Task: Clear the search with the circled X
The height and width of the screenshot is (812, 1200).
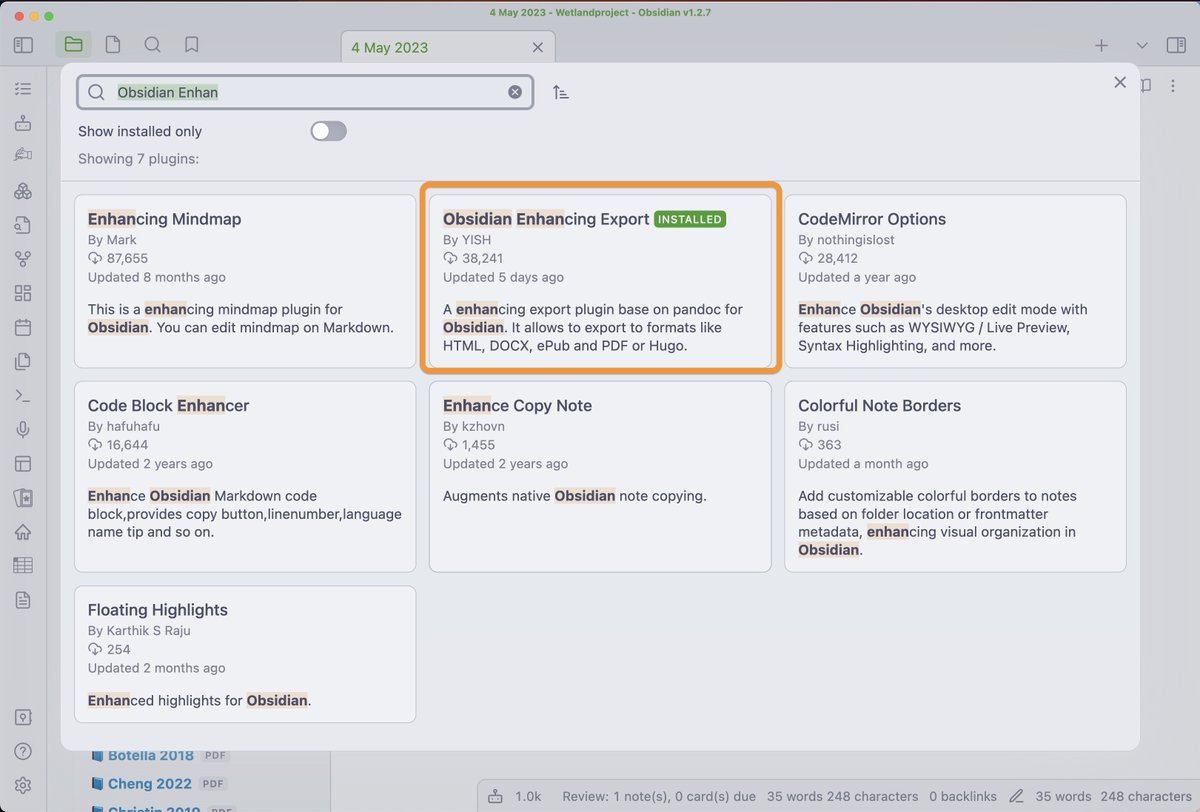Action: coord(515,91)
